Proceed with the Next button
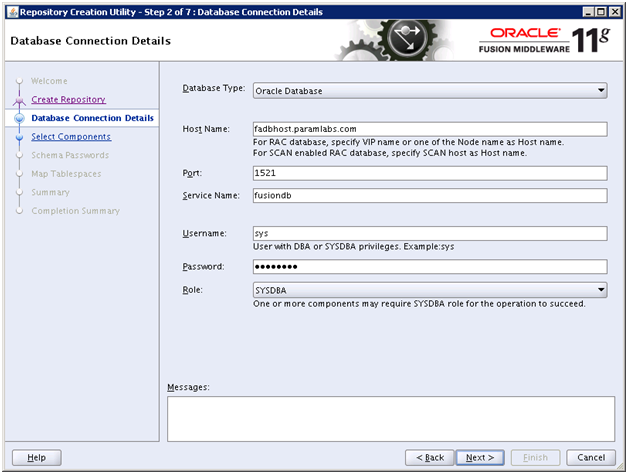 pyautogui.click(x=480, y=457)
